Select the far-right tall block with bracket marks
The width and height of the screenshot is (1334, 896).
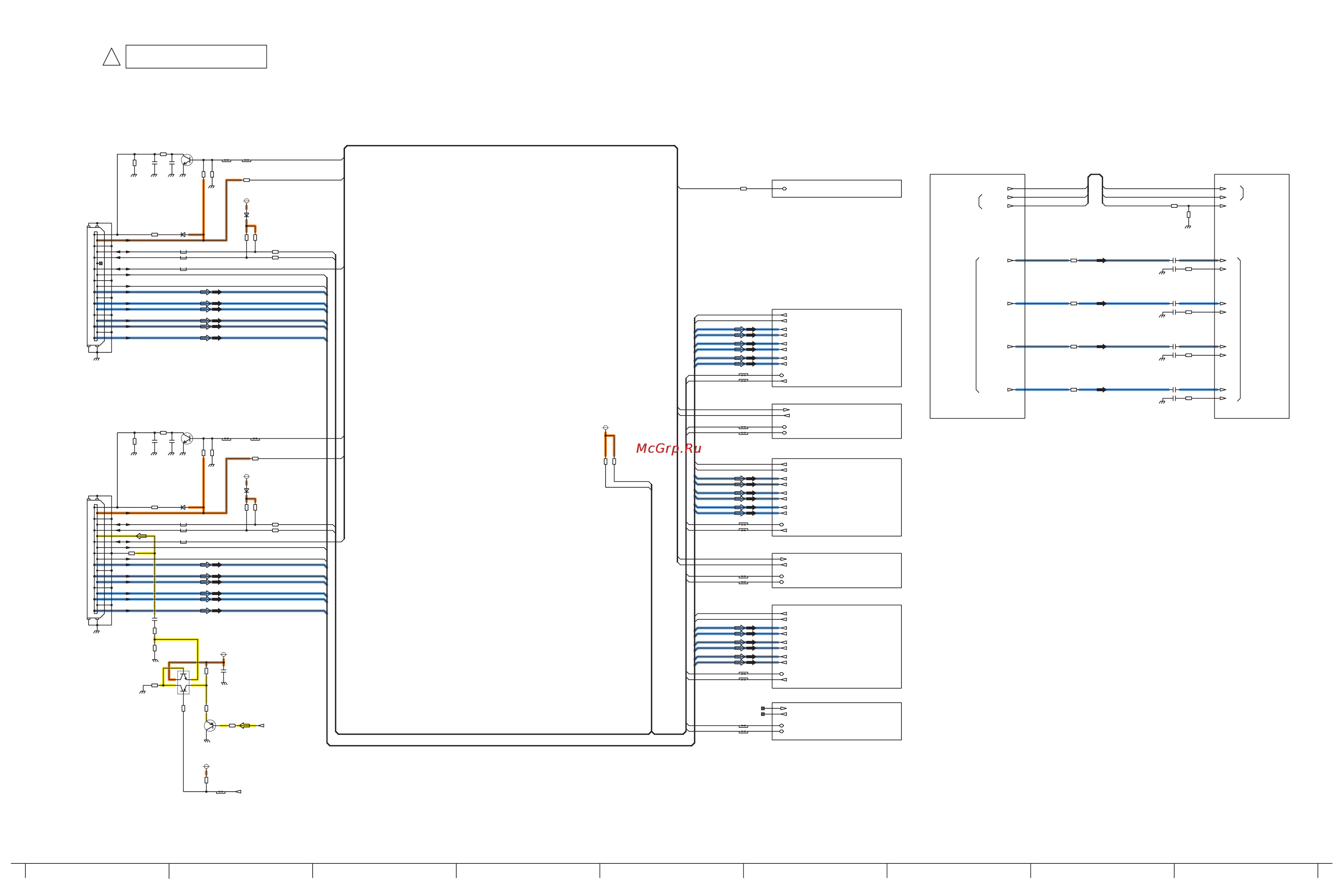1251,296
